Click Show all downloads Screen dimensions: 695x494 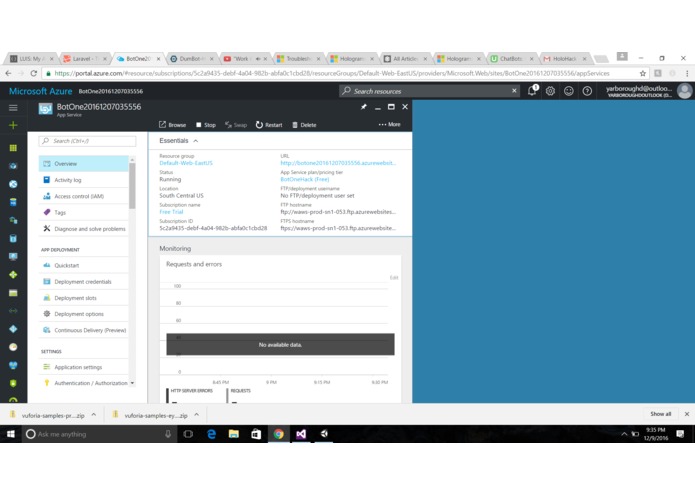tap(660, 414)
